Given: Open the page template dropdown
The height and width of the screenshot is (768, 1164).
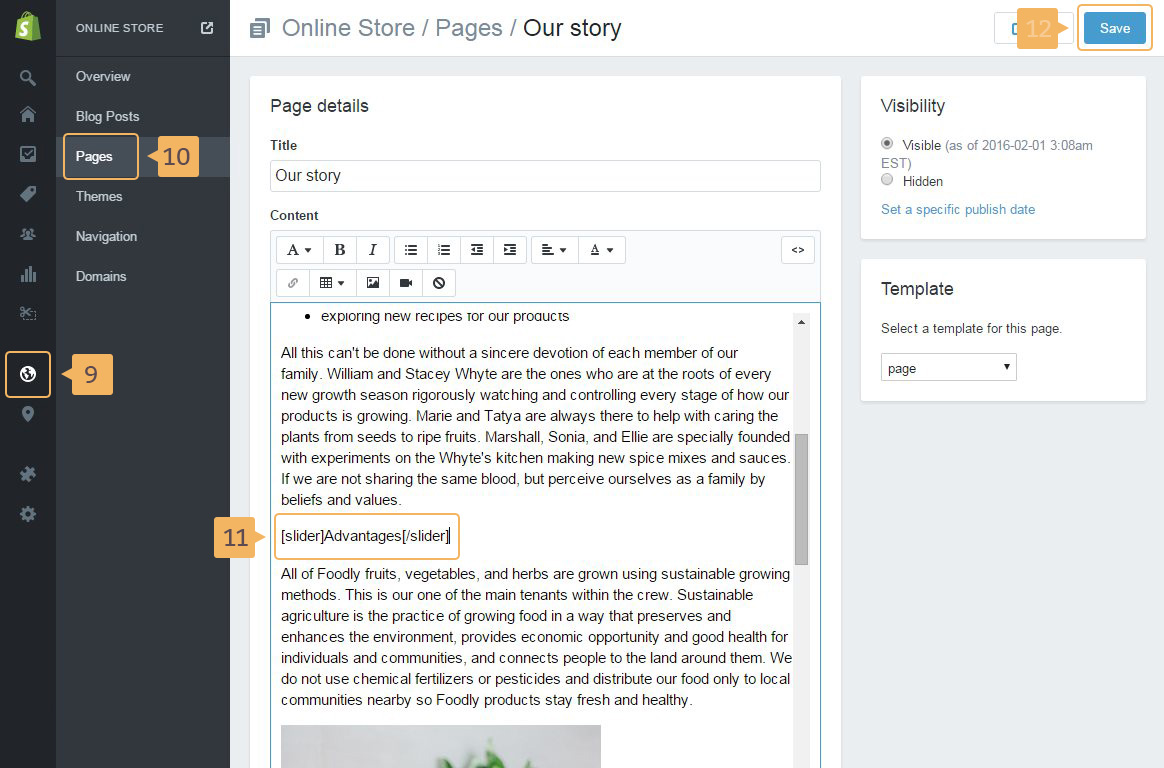Looking at the screenshot, I should tap(948, 368).
